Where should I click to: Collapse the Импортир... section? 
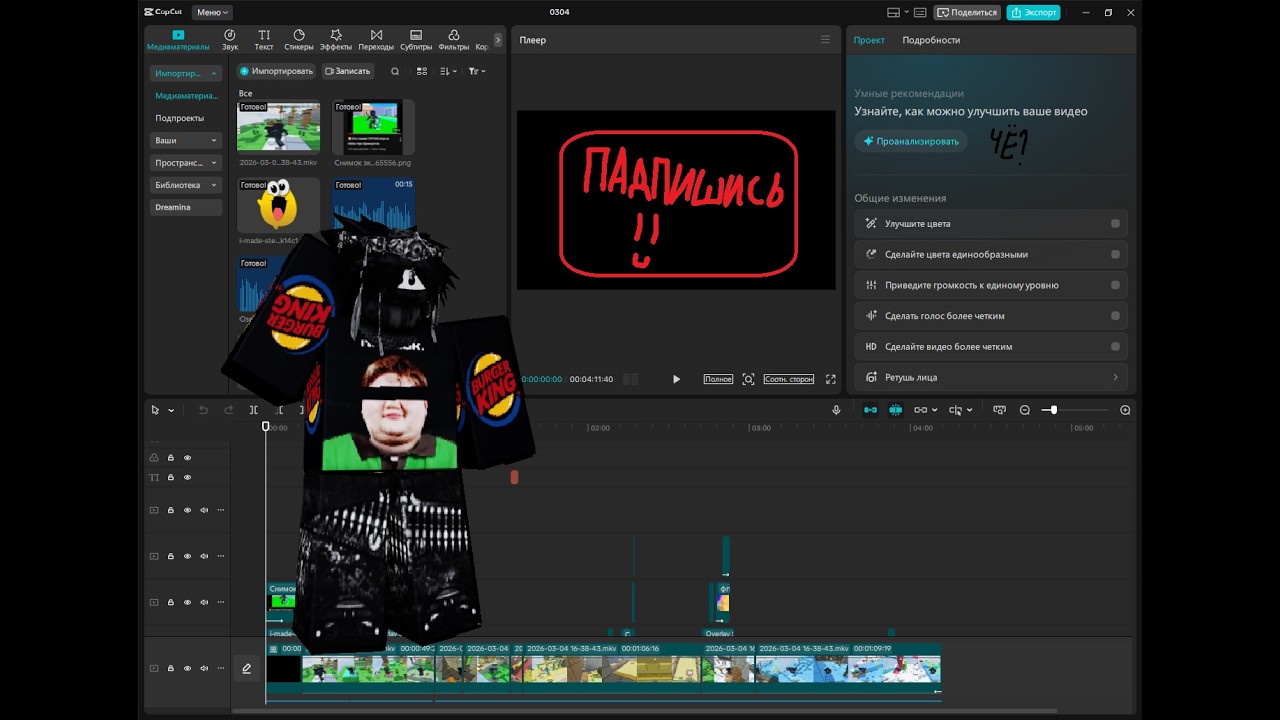click(x=213, y=74)
